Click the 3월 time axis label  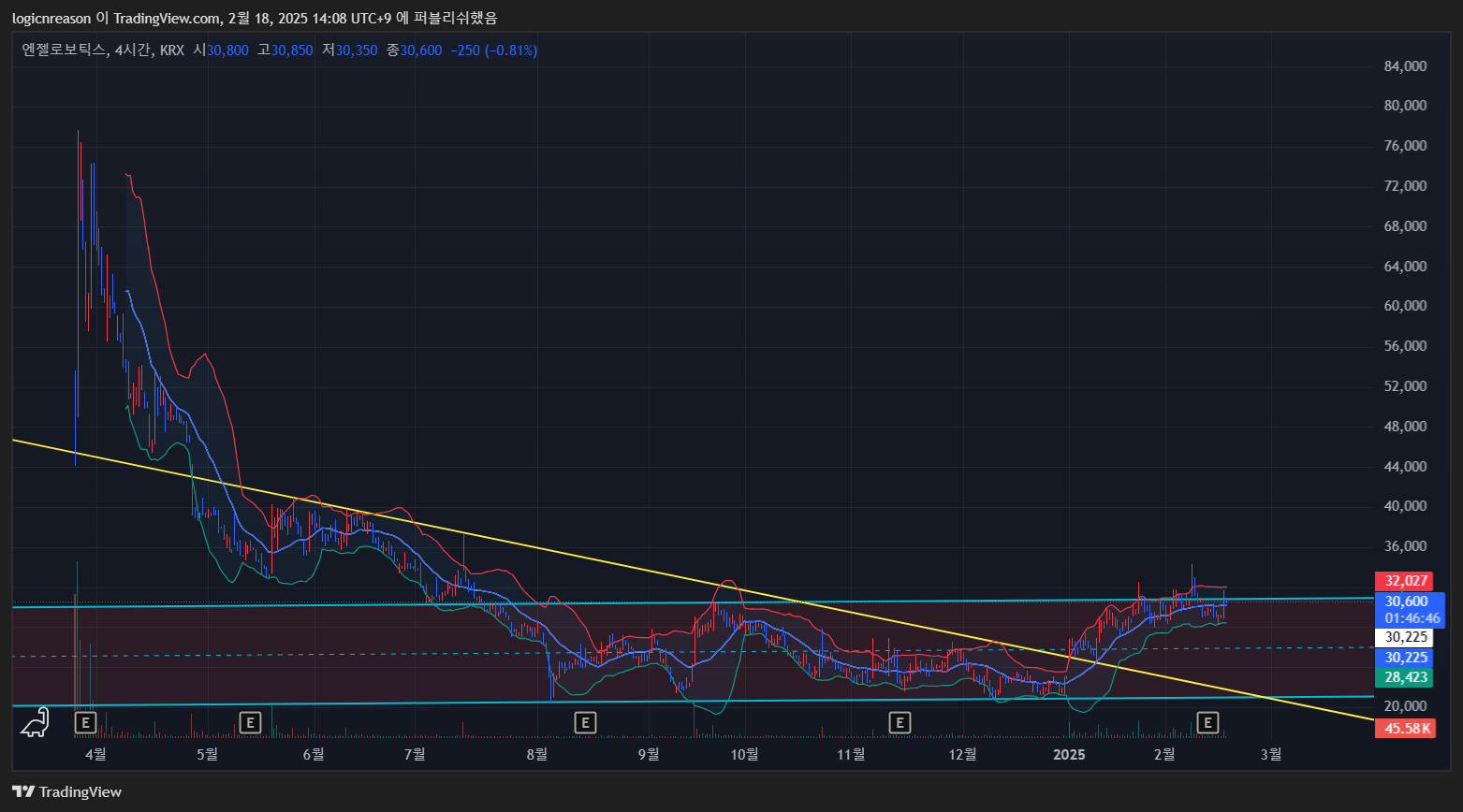tap(1271, 754)
